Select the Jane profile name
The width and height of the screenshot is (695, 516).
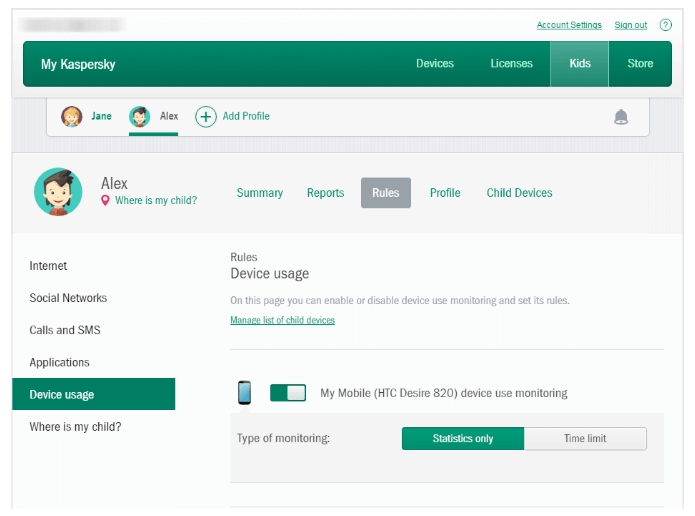pos(102,116)
